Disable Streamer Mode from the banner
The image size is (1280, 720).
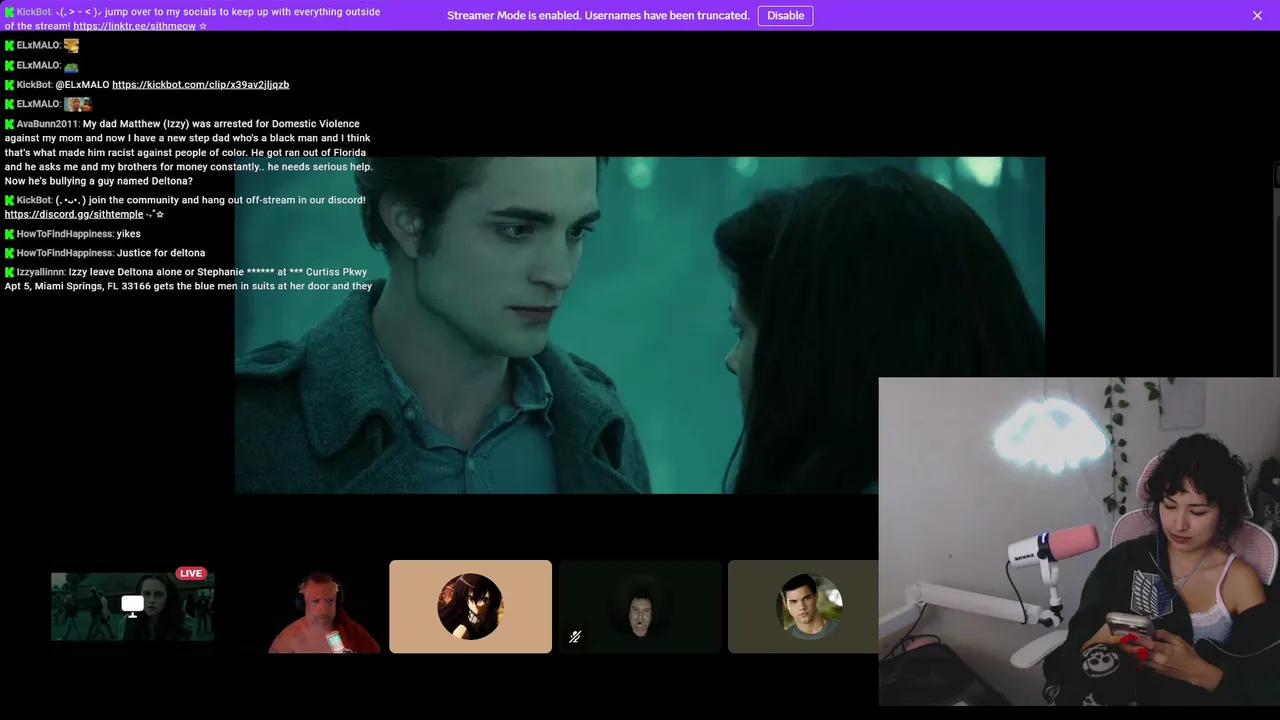pyautogui.click(x=785, y=15)
